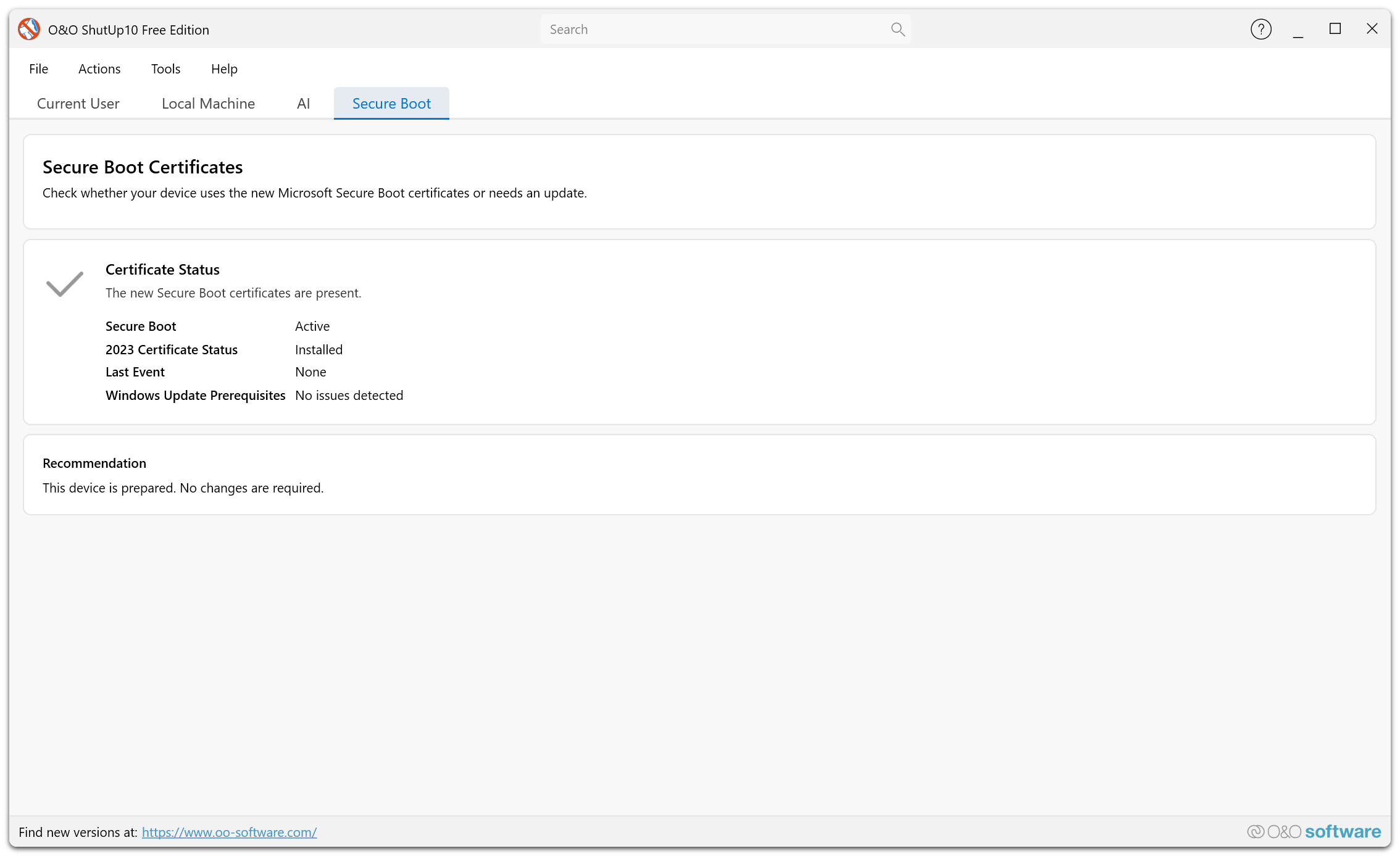The width and height of the screenshot is (1400, 856).
Task: Open the File menu
Action: (x=38, y=69)
